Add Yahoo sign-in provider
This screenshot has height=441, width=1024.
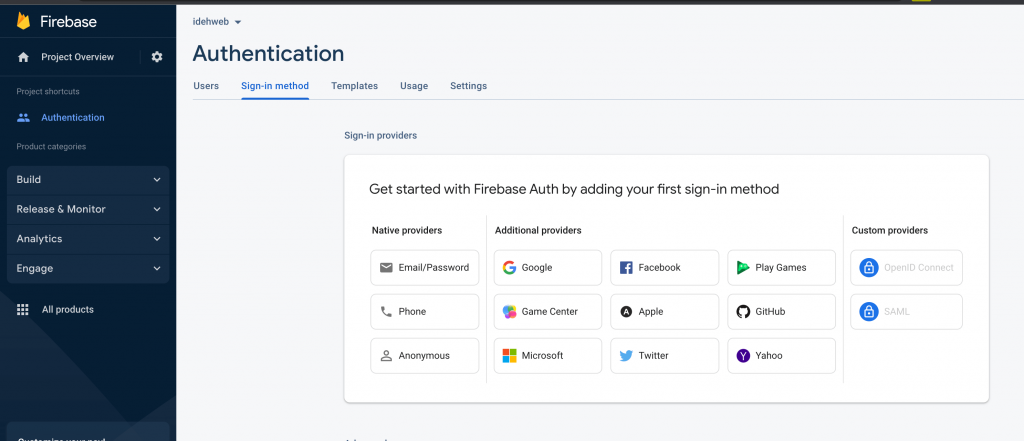(x=781, y=355)
